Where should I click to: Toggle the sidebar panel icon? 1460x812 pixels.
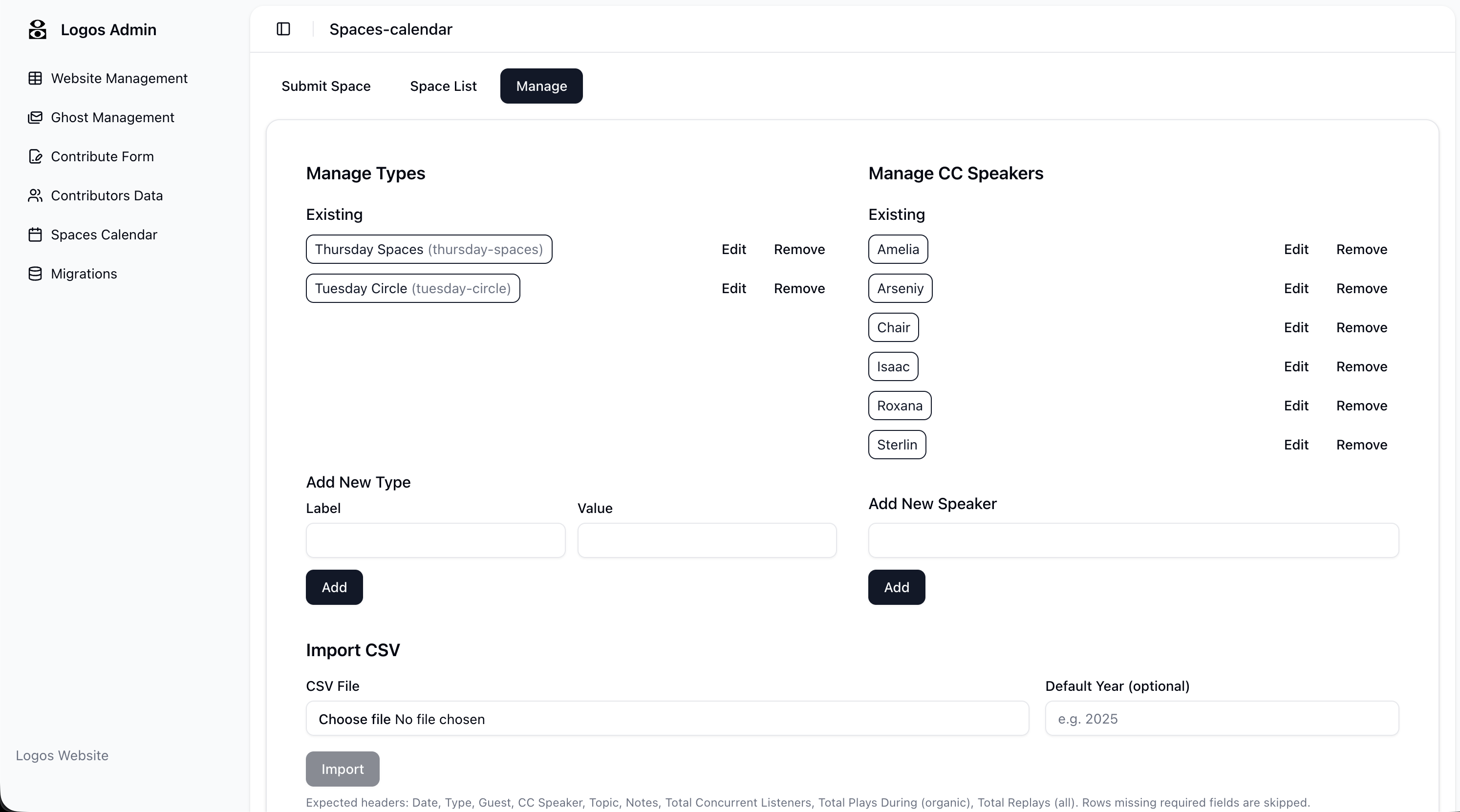tap(283, 29)
